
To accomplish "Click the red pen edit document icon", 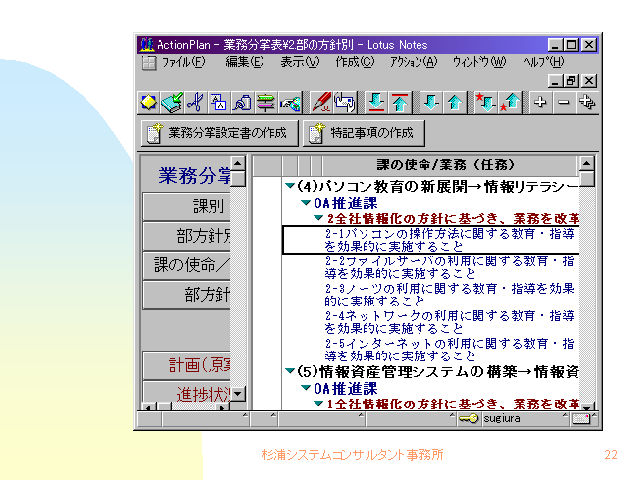I will click(x=322, y=102).
